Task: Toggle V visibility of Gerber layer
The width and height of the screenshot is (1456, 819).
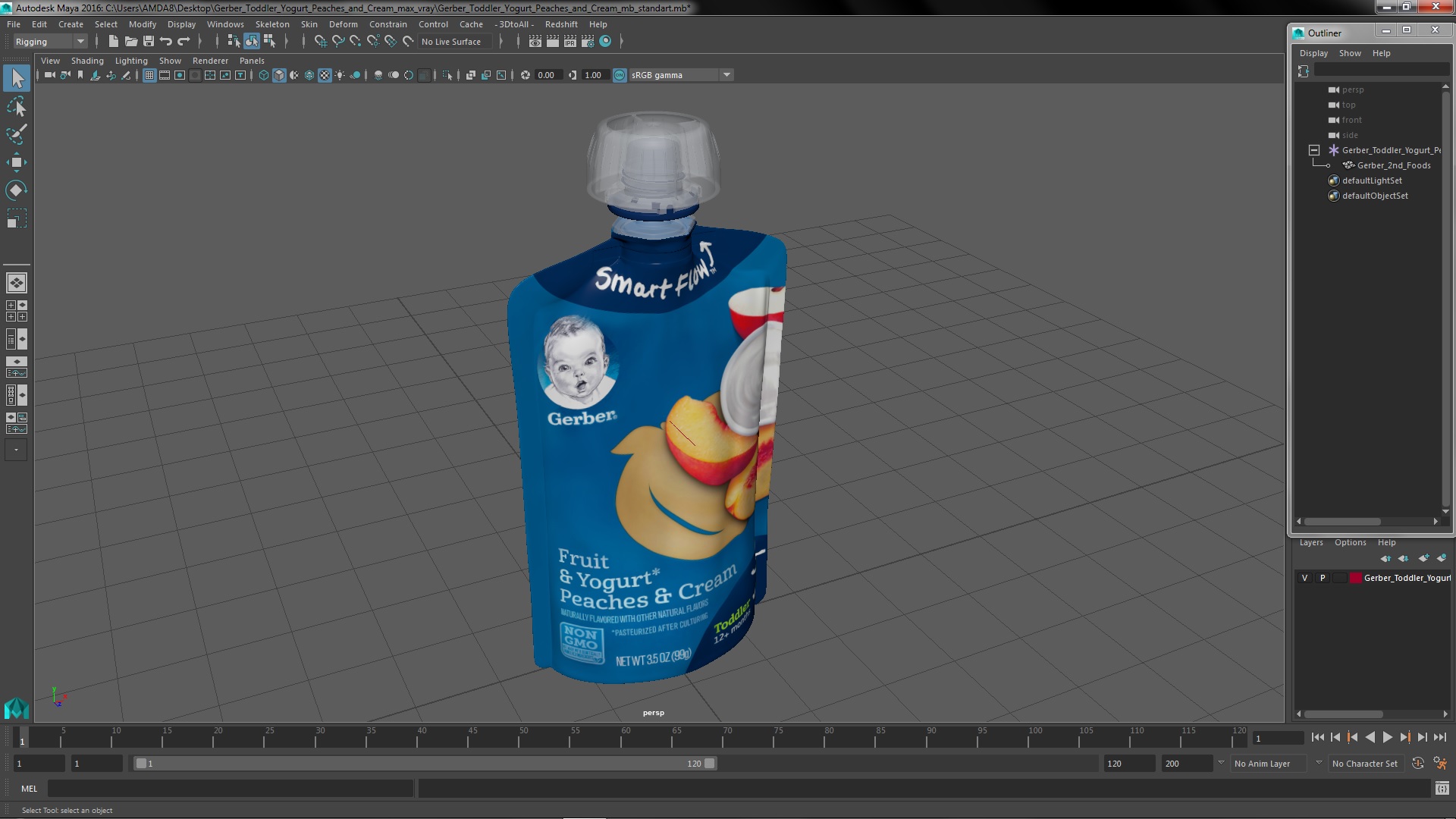Action: tap(1304, 578)
